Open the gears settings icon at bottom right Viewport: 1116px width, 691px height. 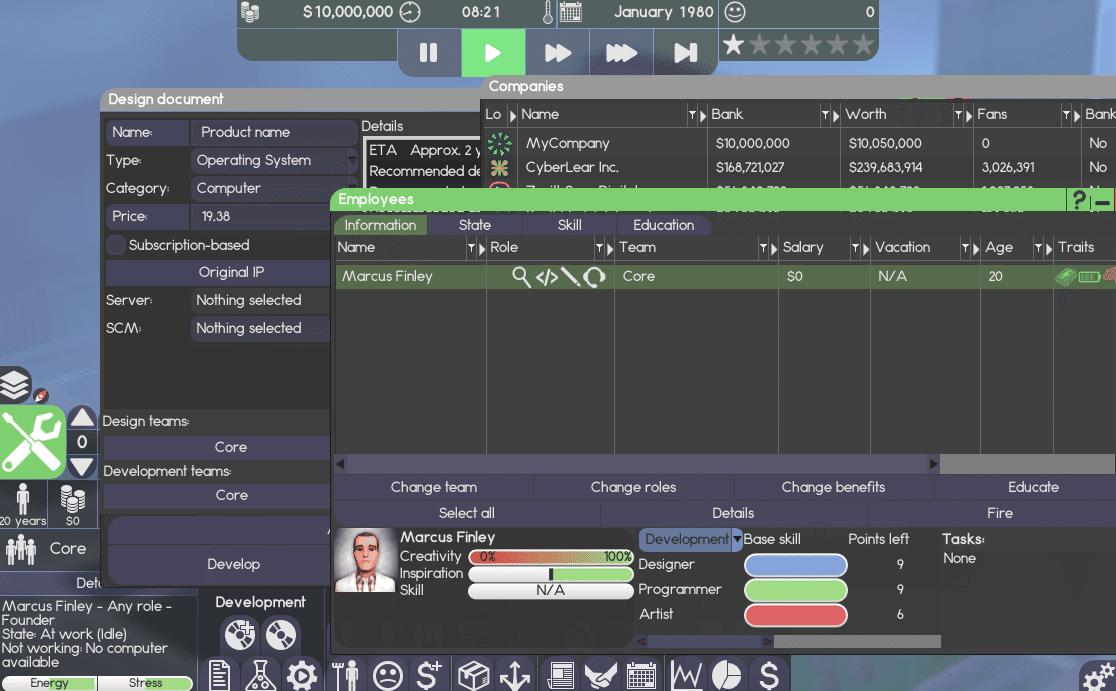pos(1100,676)
